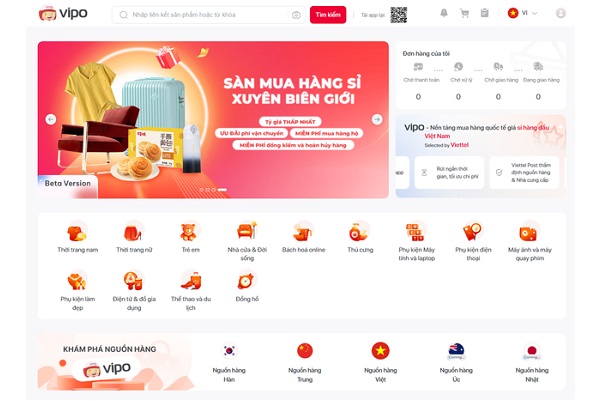600x401 pixels.
Task: Go to next banner slide arrow
Action: pyautogui.click(x=377, y=119)
